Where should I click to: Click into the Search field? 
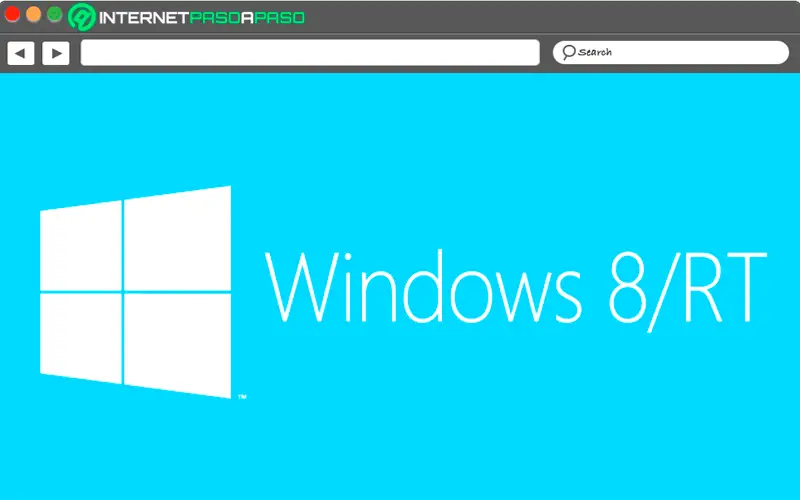[x=670, y=52]
